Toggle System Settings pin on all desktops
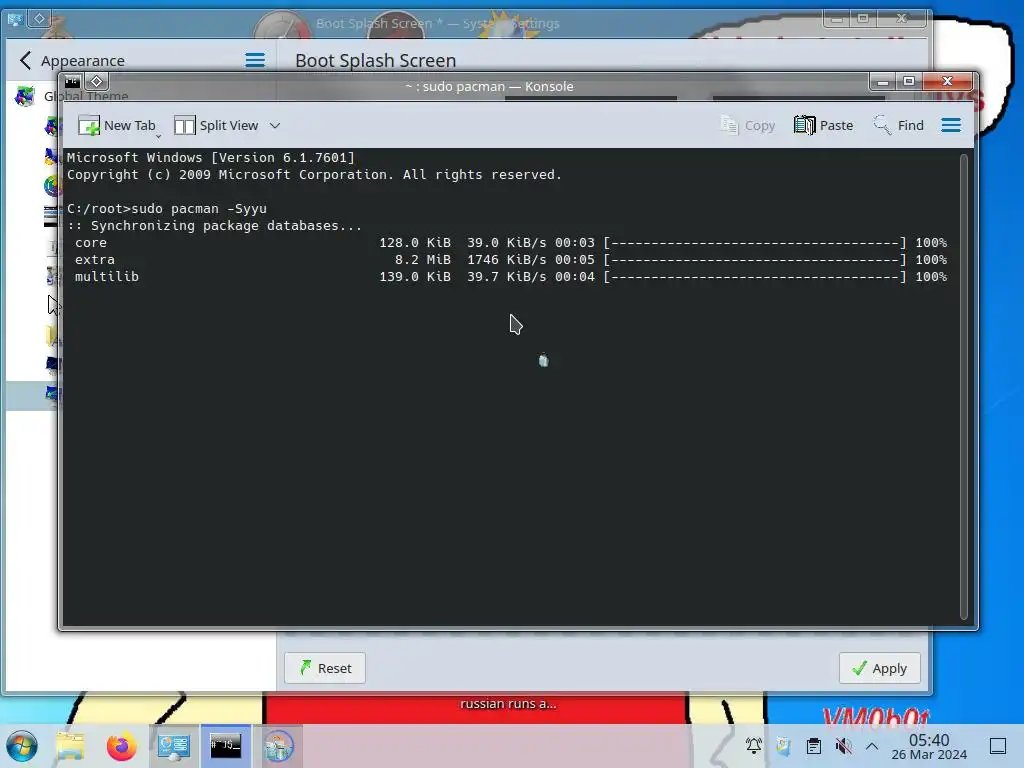This screenshot has height=768, width=1024. pos(39,19)
